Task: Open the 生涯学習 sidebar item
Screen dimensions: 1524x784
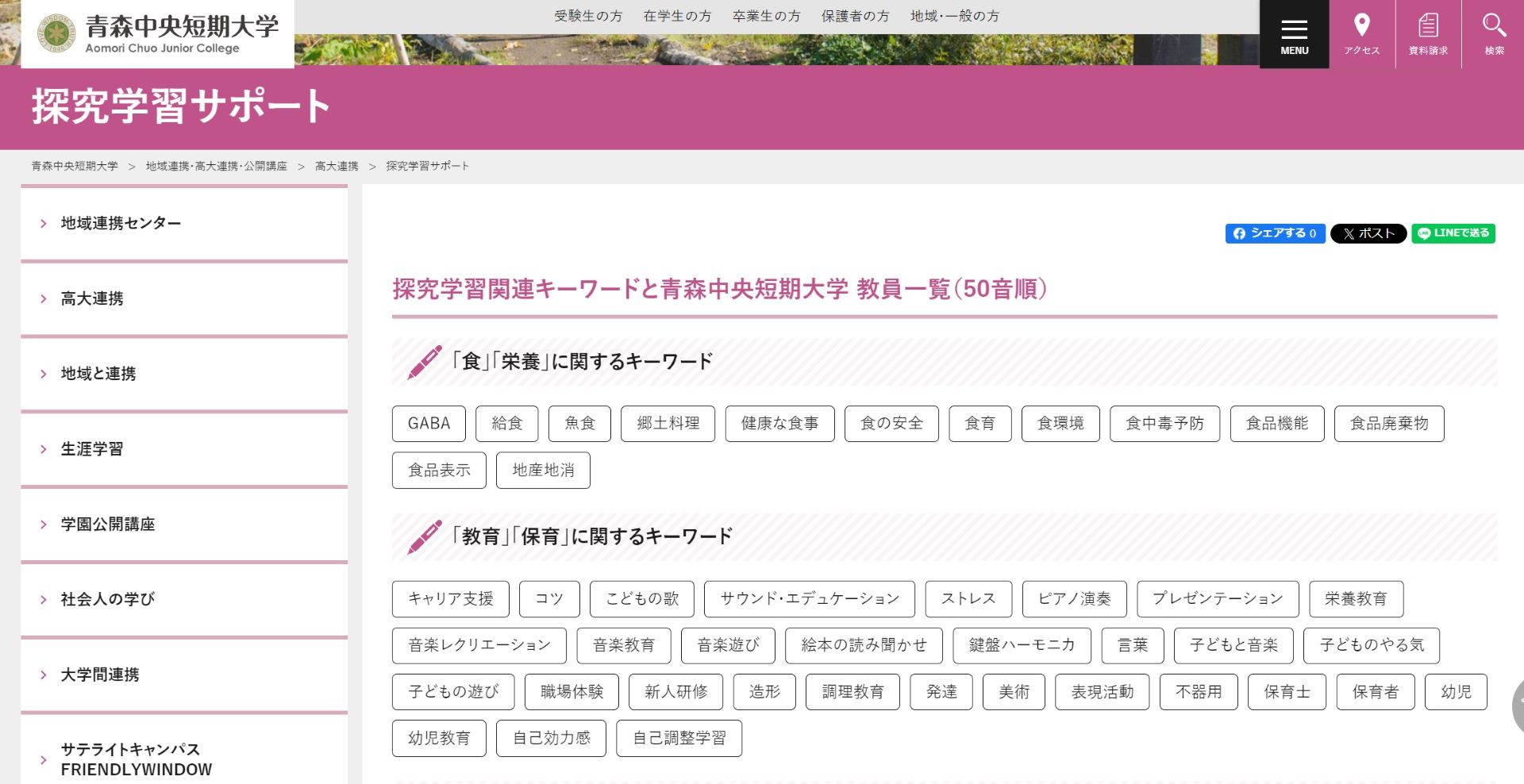Action: pos(184,448)
